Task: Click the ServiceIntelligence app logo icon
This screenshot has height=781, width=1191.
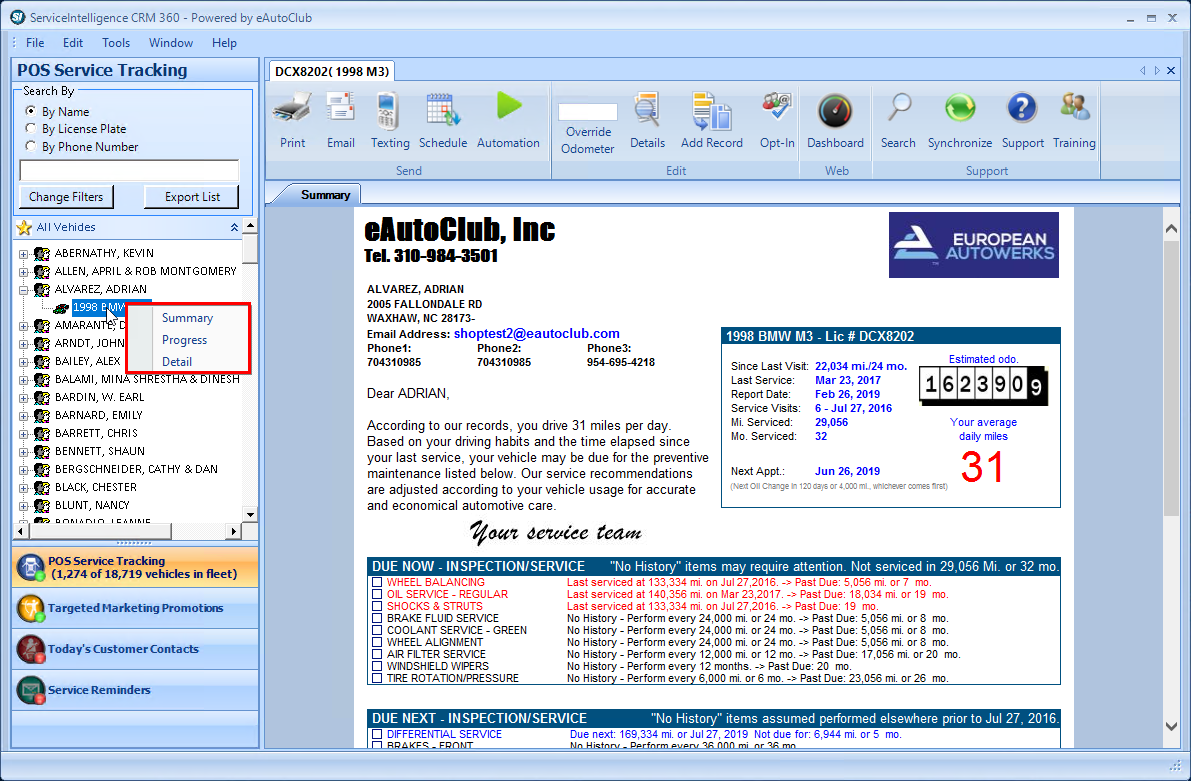Action: coord(17,17)
